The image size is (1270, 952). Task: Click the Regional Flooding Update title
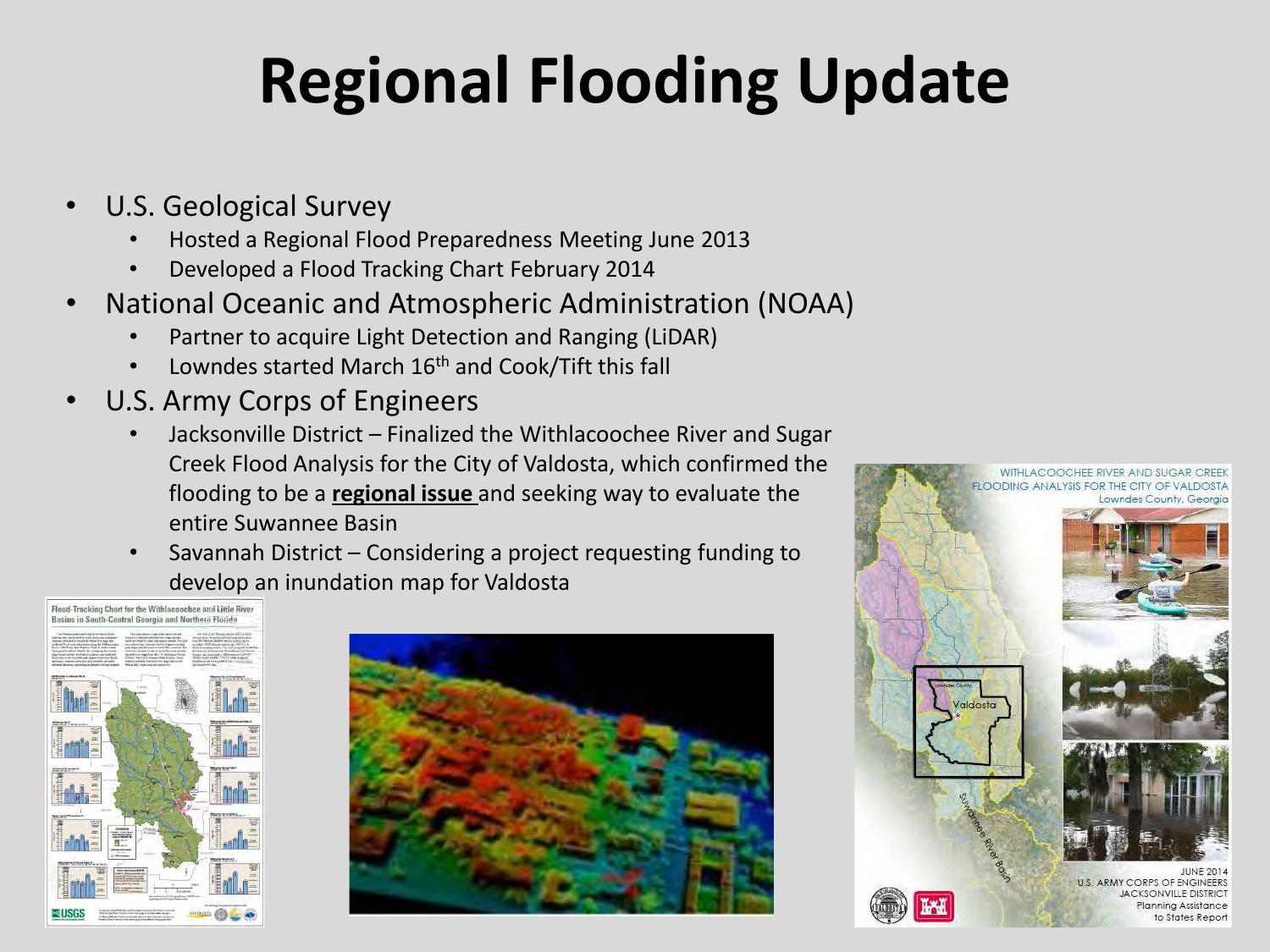click(x=634, y=80)
